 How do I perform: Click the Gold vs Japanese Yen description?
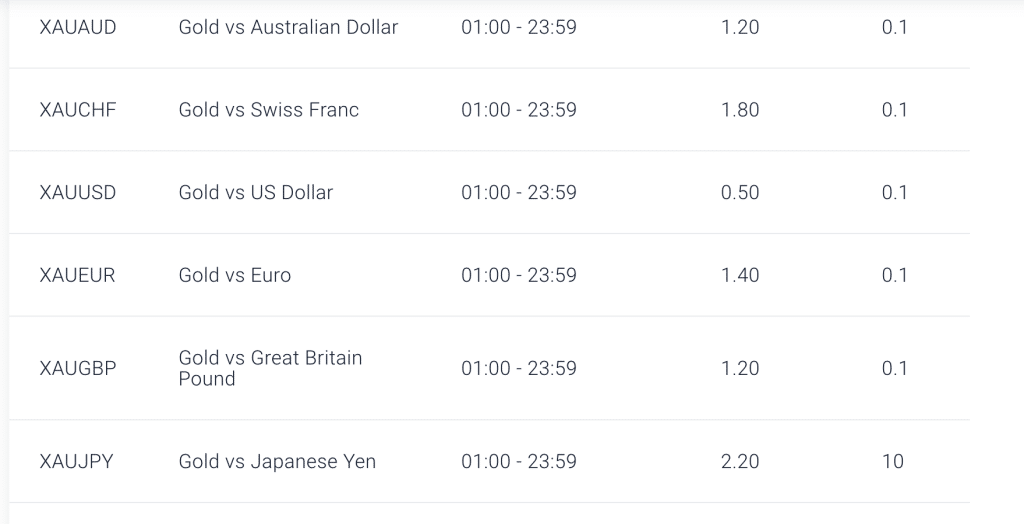[277, 461]
